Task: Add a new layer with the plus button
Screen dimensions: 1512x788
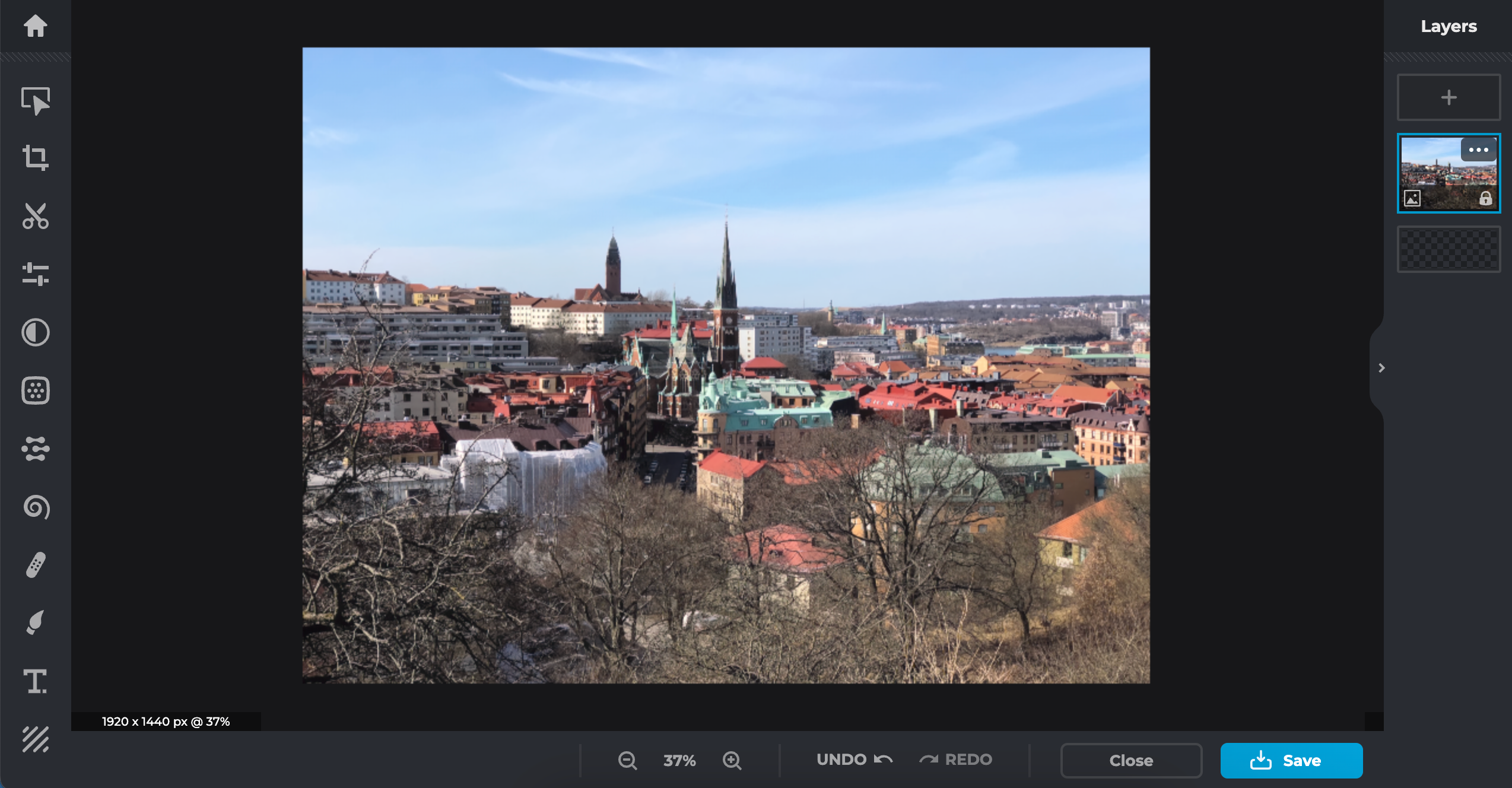Action: pos(1449,97)
